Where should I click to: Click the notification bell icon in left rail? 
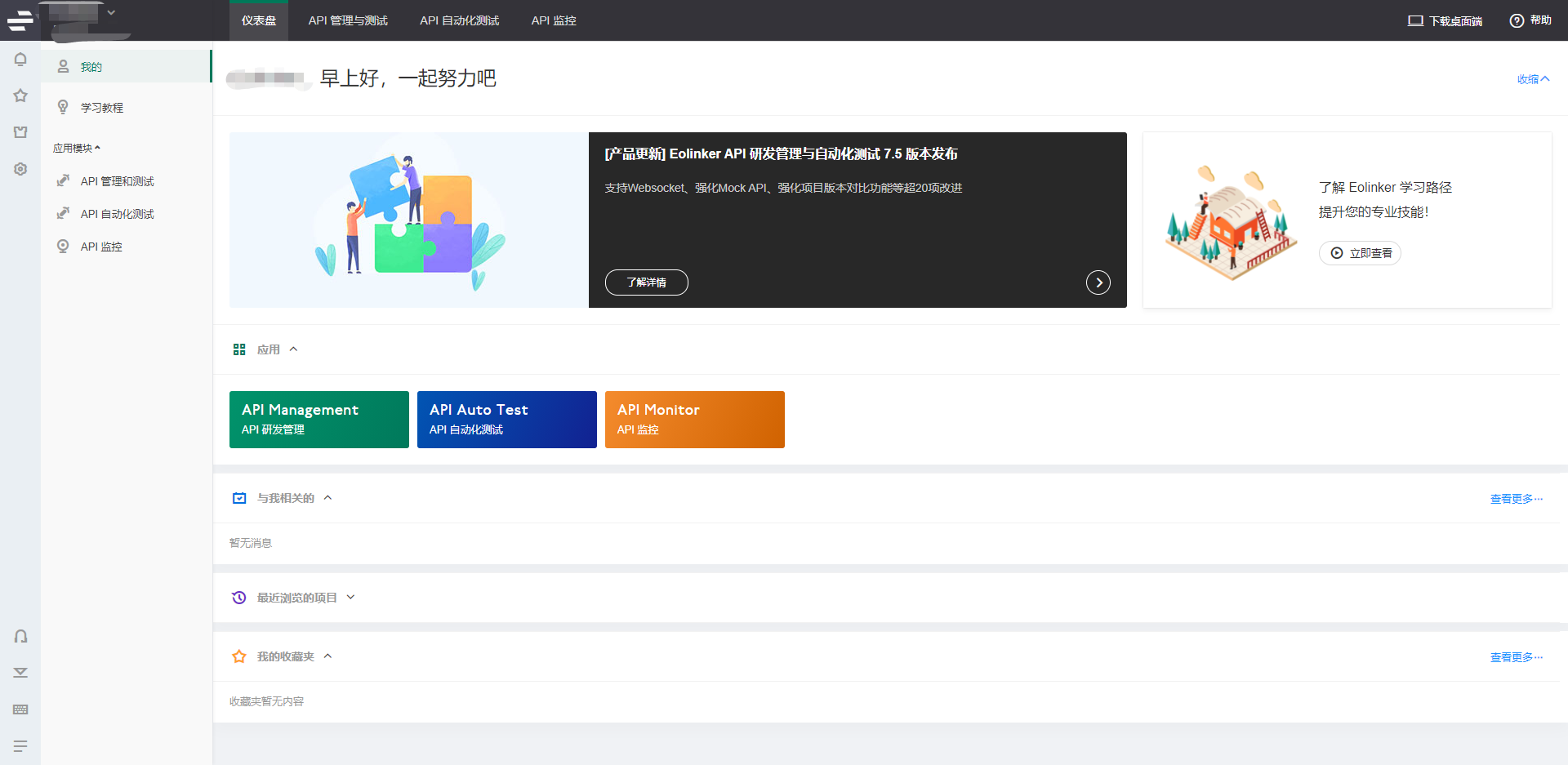(20, 59)
